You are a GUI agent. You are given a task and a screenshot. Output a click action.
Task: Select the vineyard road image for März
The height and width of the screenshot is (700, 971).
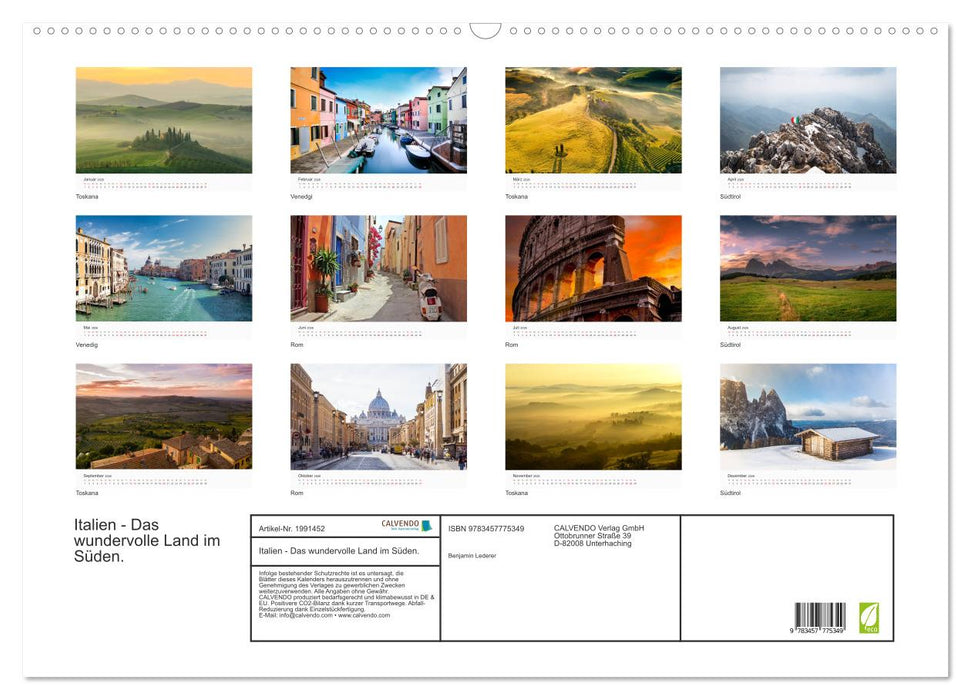click(594, 119)
